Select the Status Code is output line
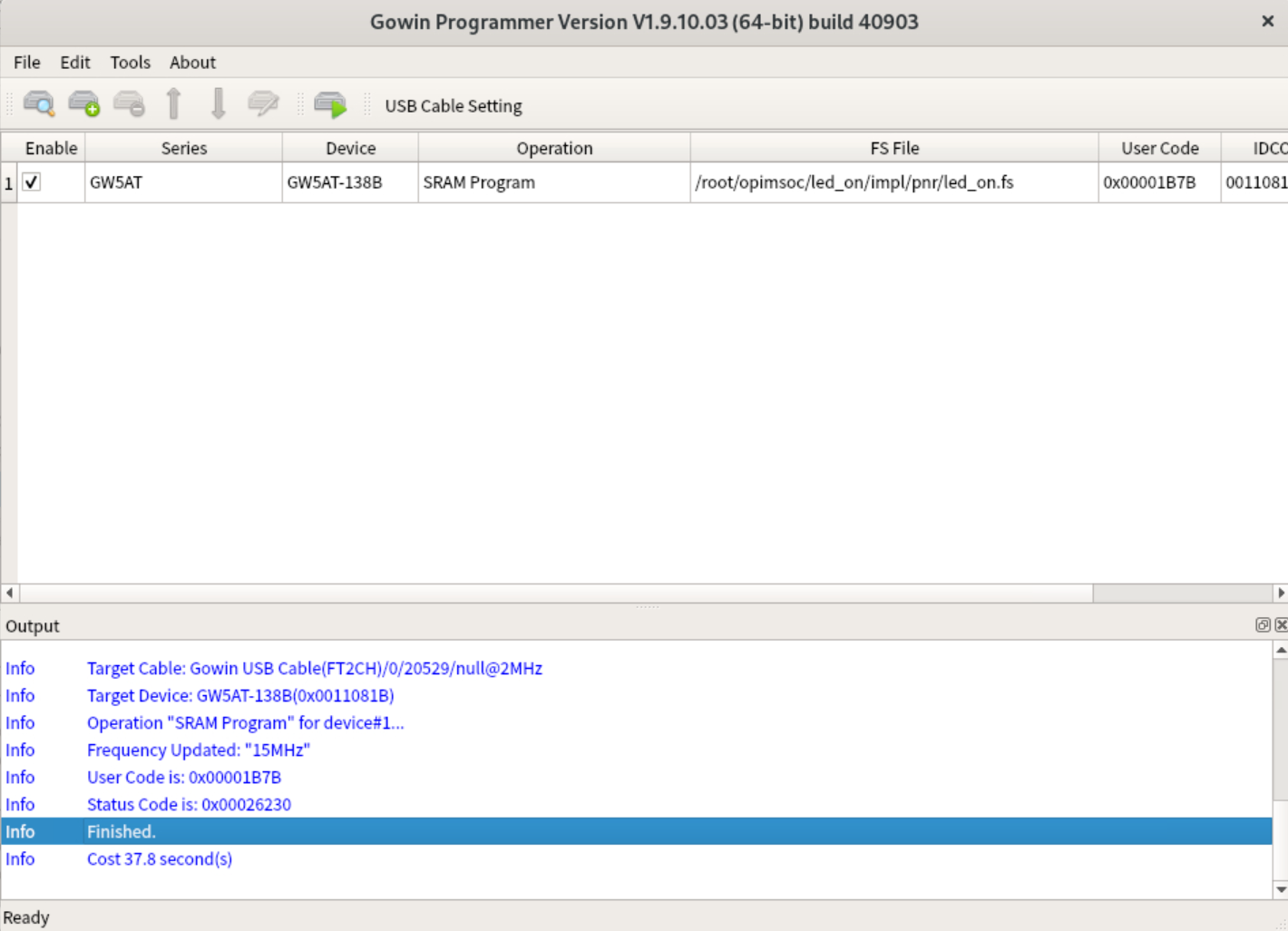 637,805
